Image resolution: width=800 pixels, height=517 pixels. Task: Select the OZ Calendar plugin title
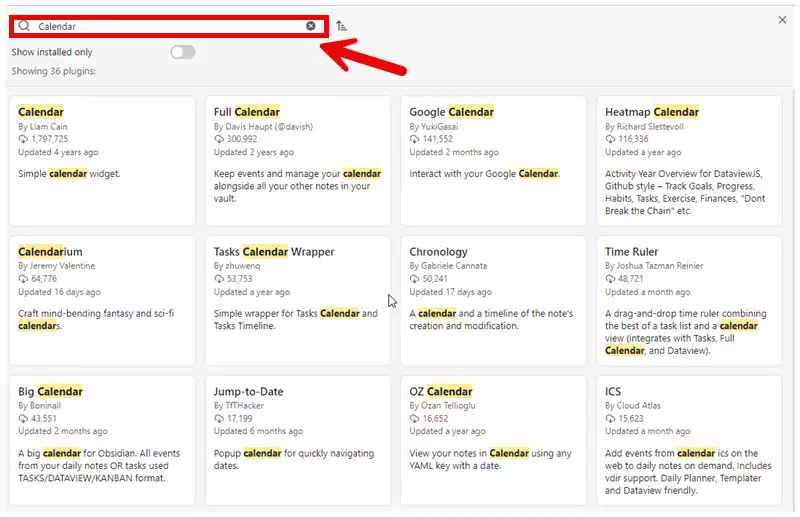click(x=440, y=391)
